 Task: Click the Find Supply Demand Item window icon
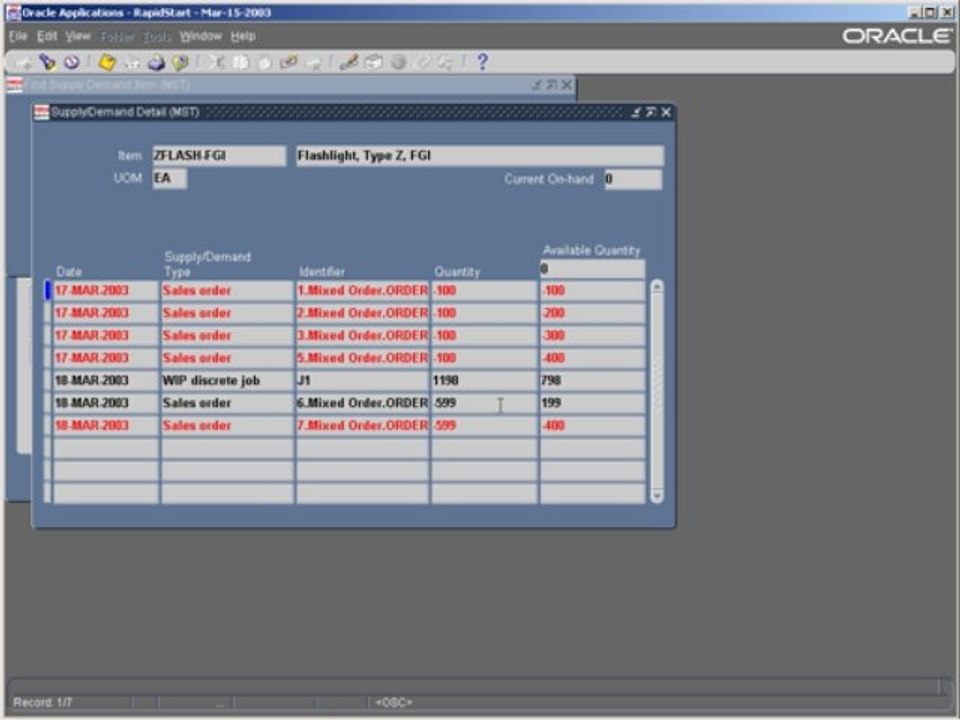pyautogui.click(x=15, y=84)
